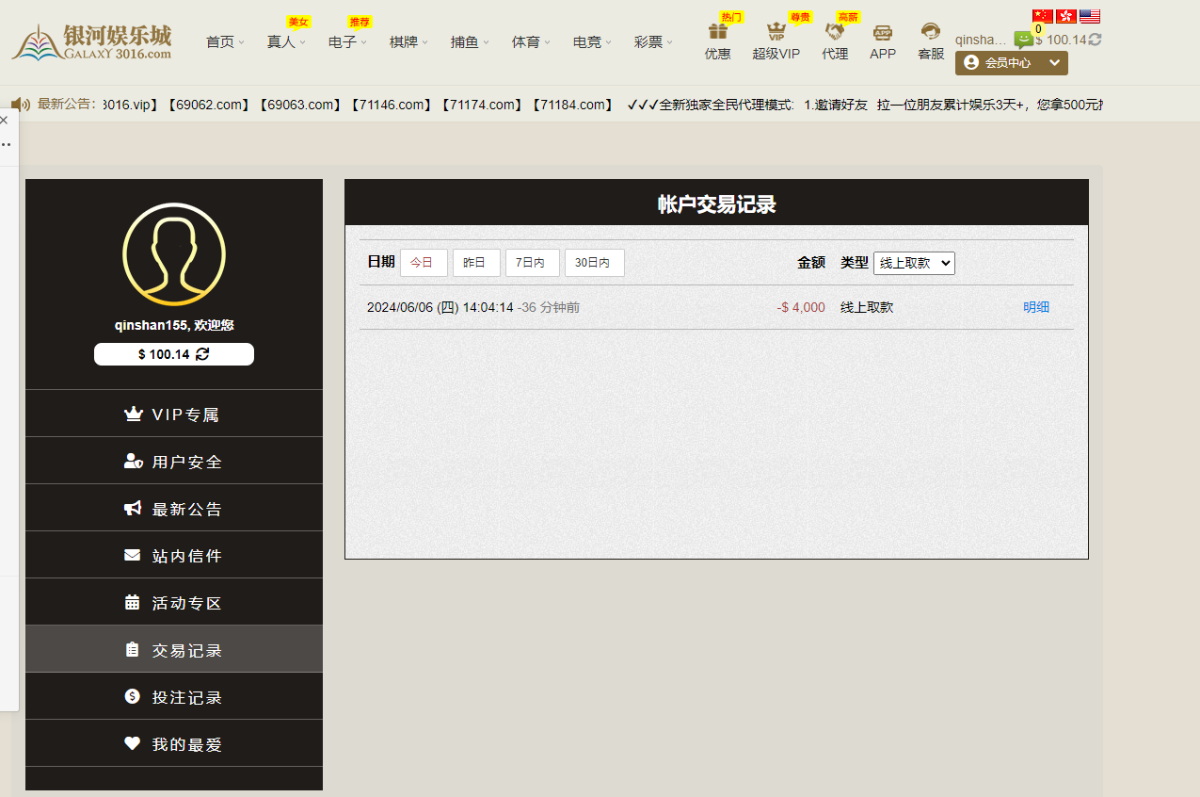Switch language with the Hong Kong flag
Image resolution: width=1200 pixels, height=797 pixels.
point(1066,16)
